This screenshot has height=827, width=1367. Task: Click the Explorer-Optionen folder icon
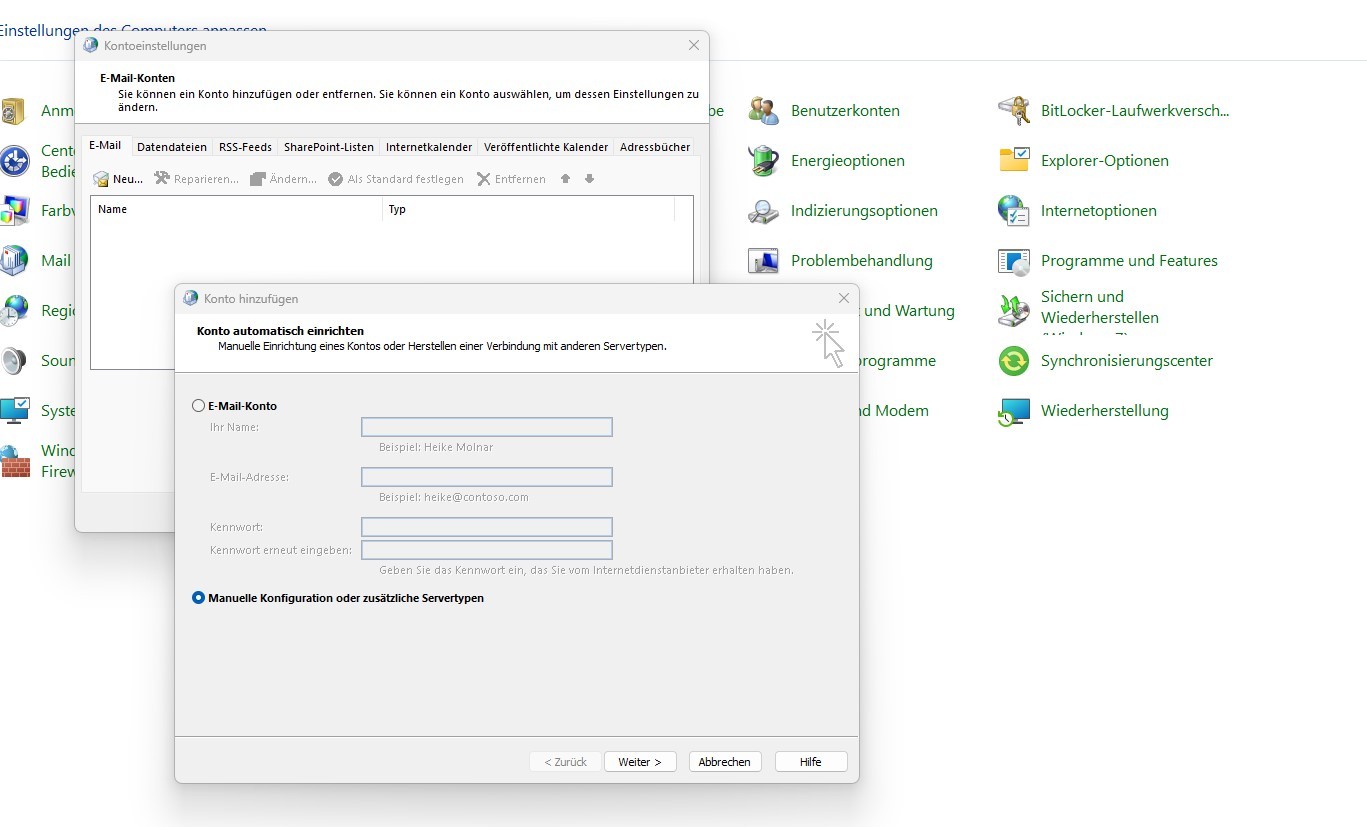[x=1014, y=161]
